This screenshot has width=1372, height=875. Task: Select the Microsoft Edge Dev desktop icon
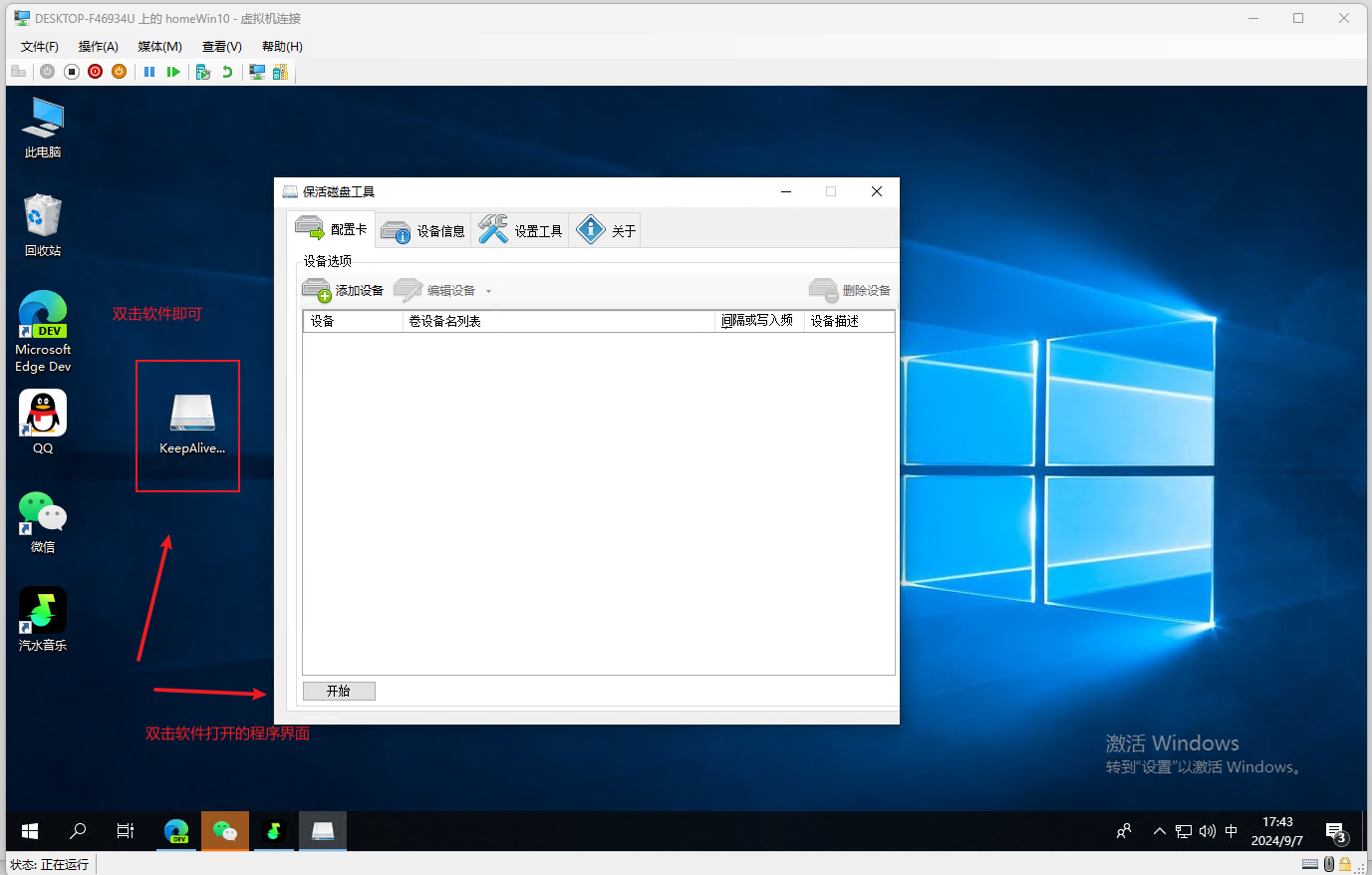coord(43,332)
